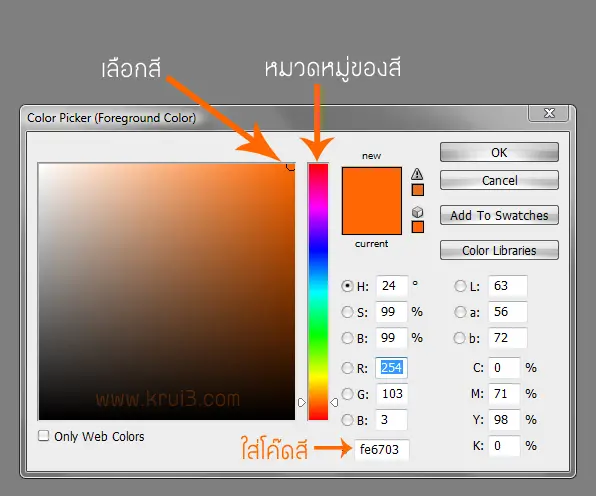Click Add To Swatches button
Image resolution: width=596 pixels, height=496 pixels.
point(499,215)
